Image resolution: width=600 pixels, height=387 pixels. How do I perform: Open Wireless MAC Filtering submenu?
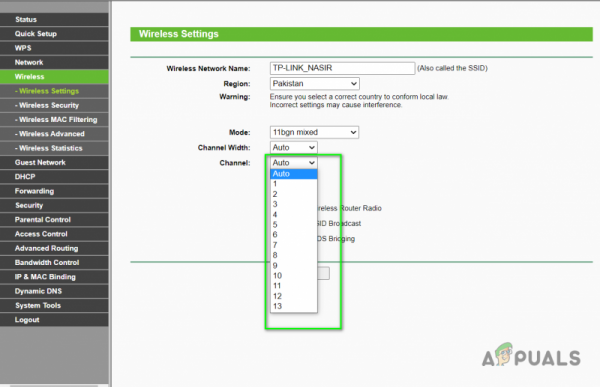click(54, 119)
